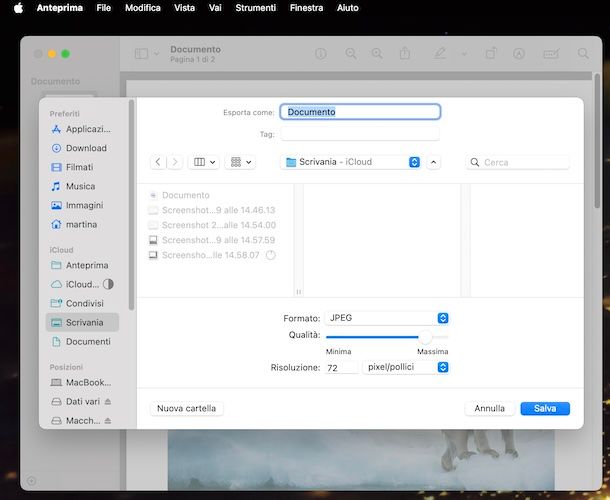The height and width of the screenshot is (500, 610).
Task: Open the Apple menu
Action: pos(18,8)
